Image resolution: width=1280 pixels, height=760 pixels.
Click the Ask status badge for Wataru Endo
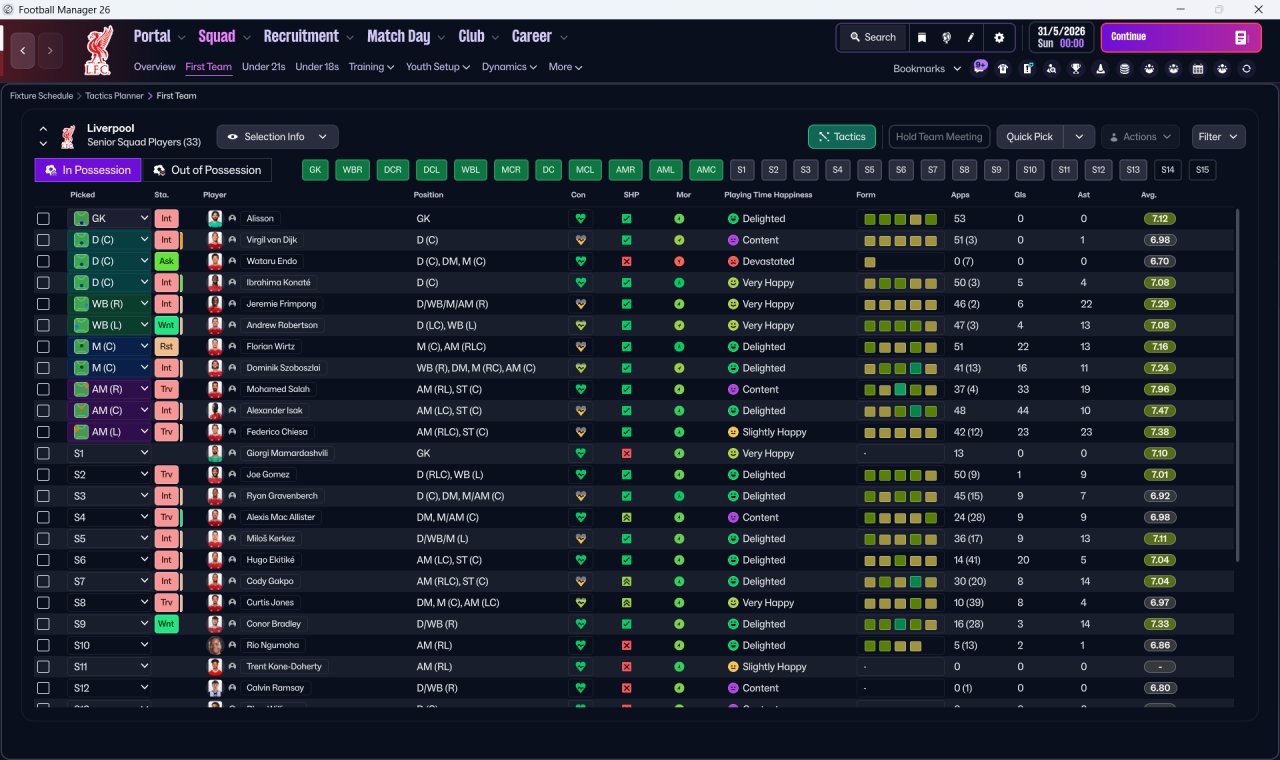pyautogui.click(x=167, y=261)
